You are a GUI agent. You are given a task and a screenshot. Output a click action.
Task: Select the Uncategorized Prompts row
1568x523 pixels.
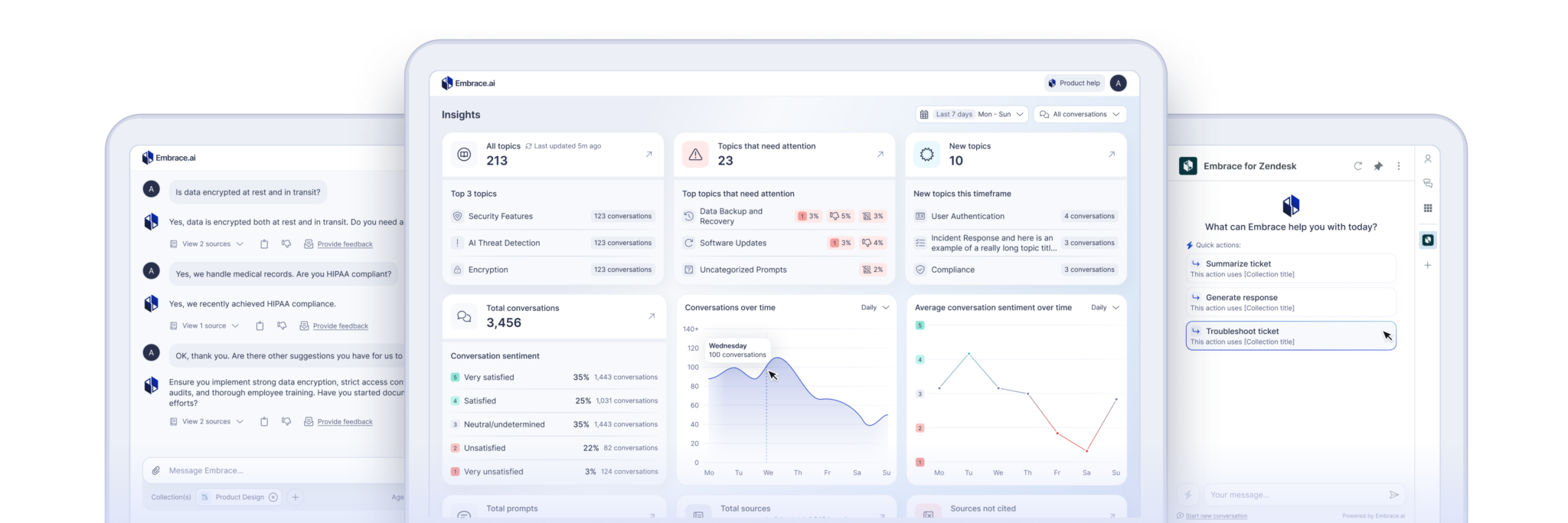pyautogui.click(x=784, y=270)
